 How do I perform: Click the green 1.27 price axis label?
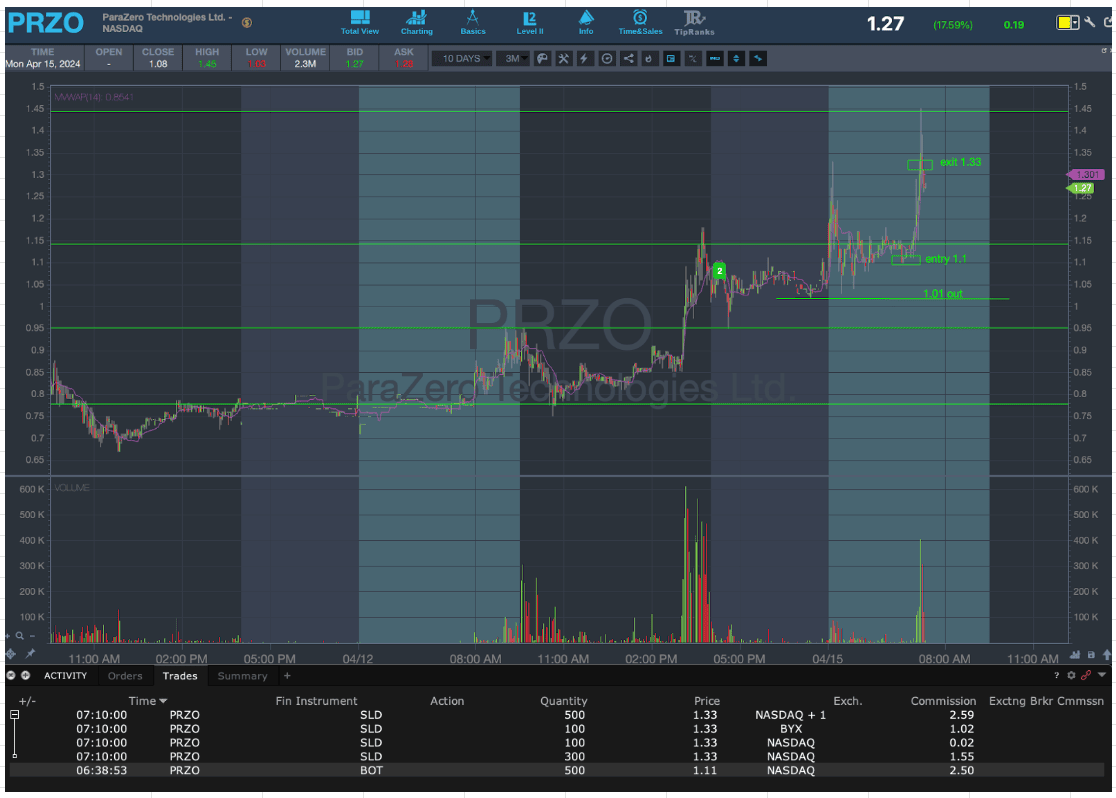click(x=1080, y=188)
